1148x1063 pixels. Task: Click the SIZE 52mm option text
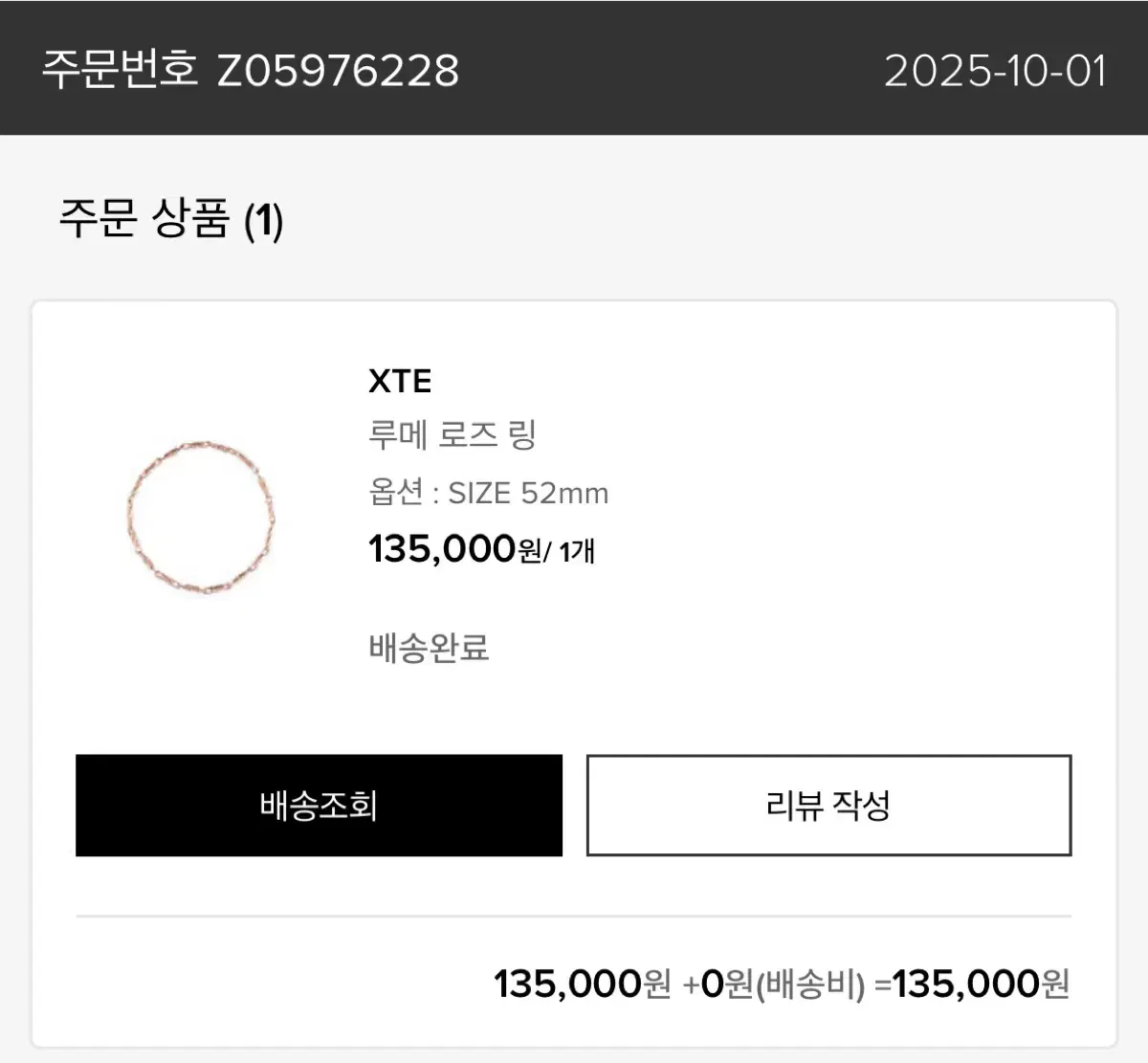point(528,493)
